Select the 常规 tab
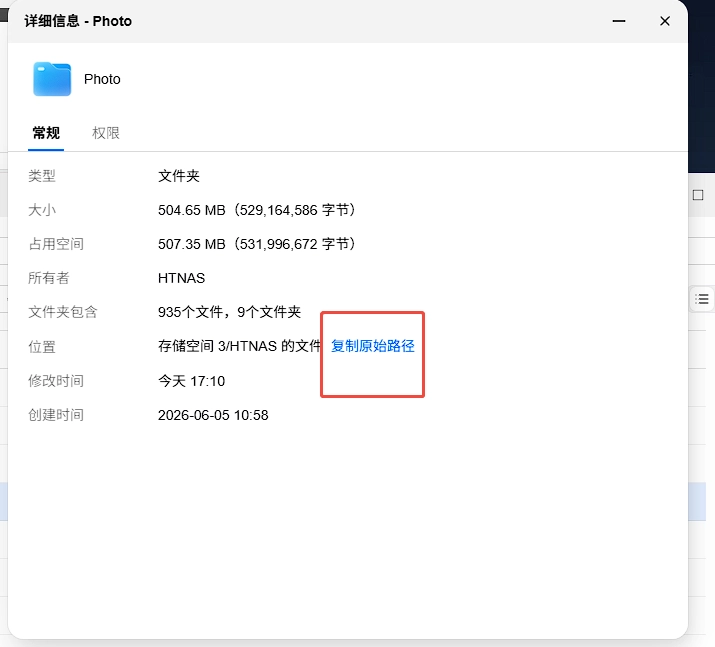Viewport: 715px width, 647px height. pyautogui.click(x=46, y=133)
